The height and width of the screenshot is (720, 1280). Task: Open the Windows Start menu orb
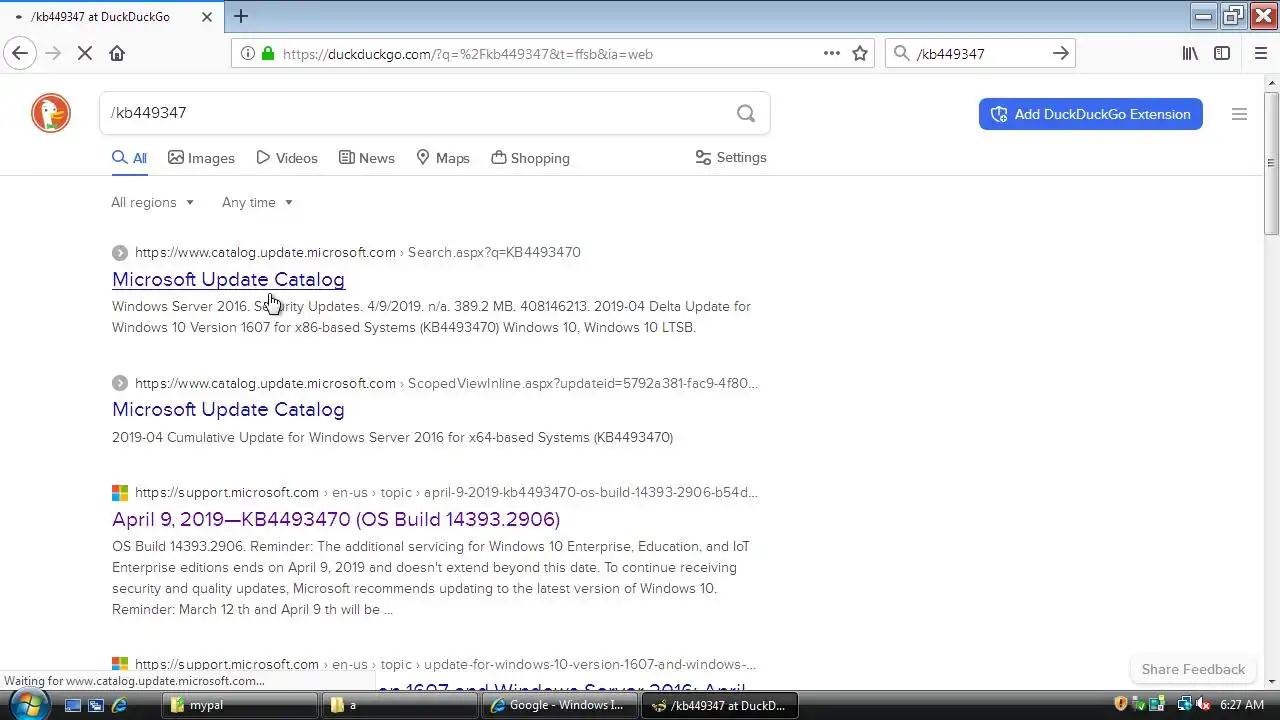(x=27, y=704)
